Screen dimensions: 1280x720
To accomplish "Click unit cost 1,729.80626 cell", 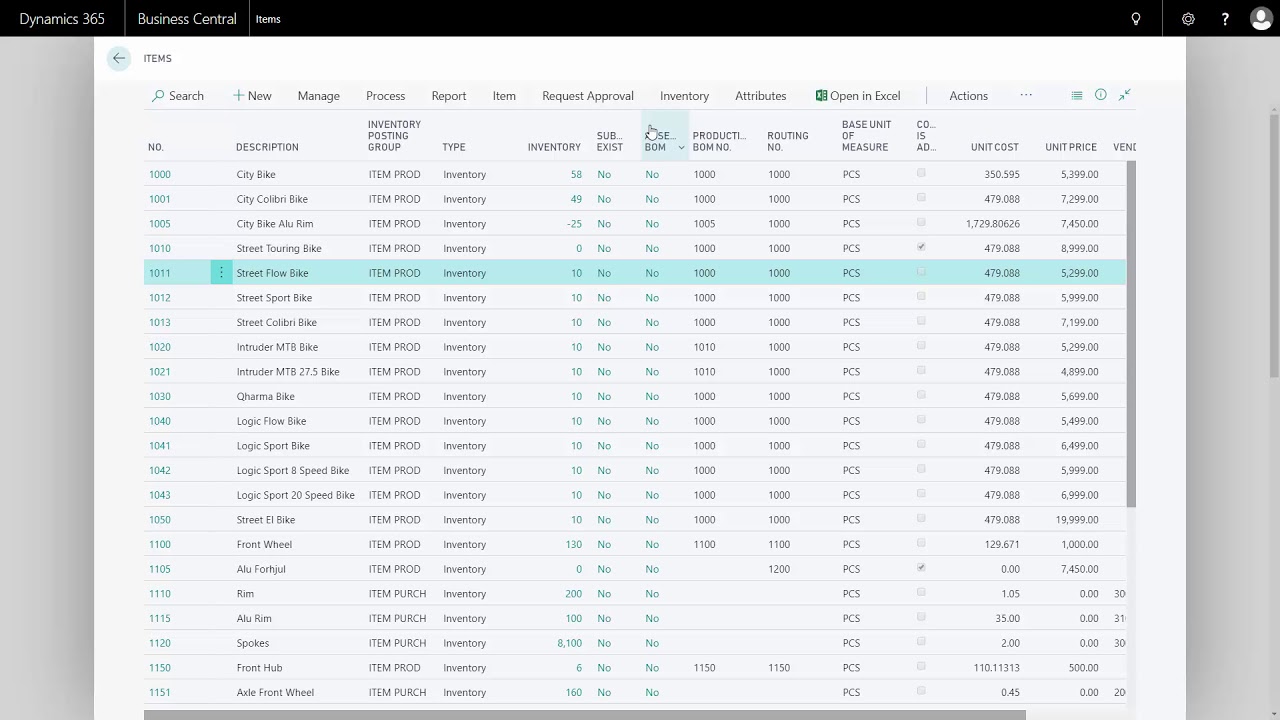I will (x=993, y=224).
